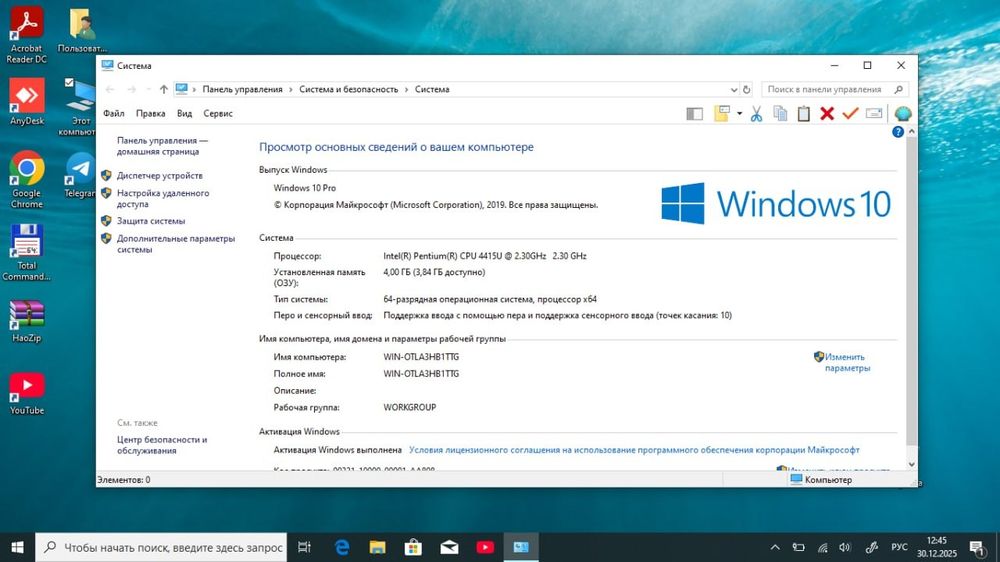Open Telegram desktop icon
The width and height of the screenshot is (1000, 562).
tap(80, 175)
